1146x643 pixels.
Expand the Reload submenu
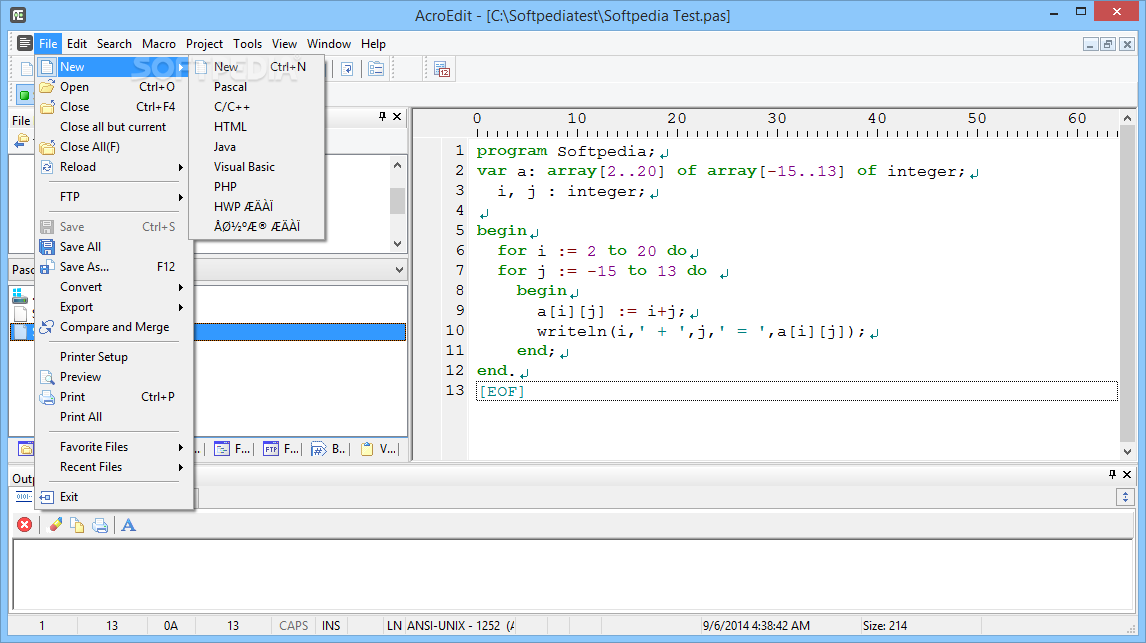point(114,167)
